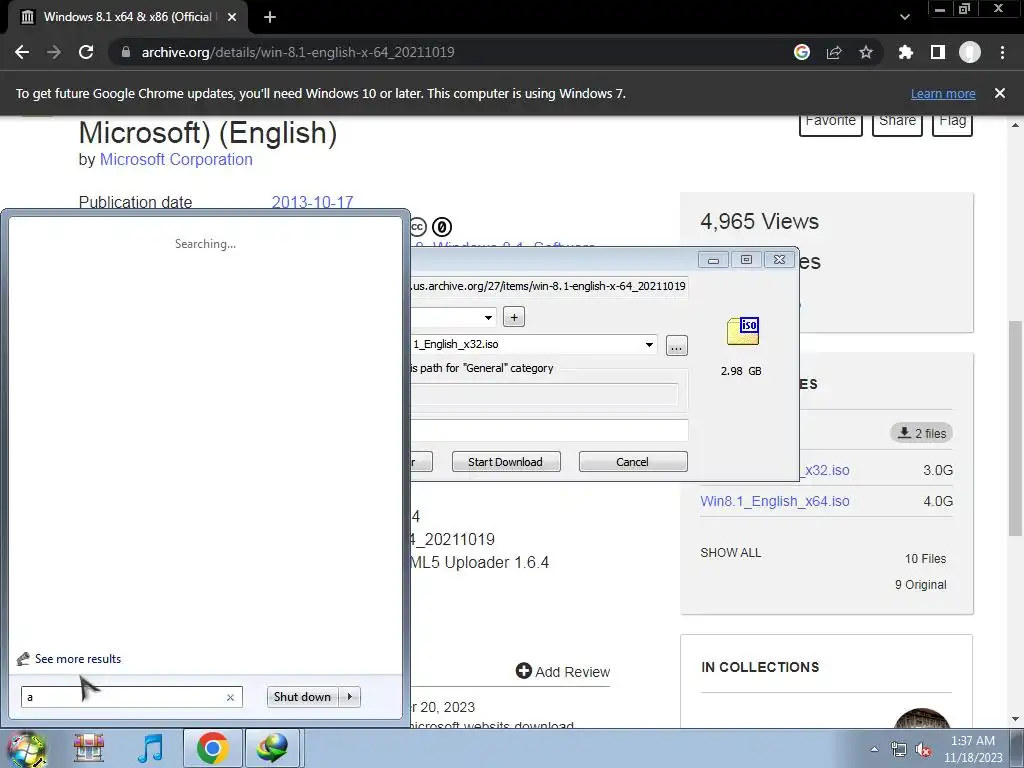Click the Favorite button
The image size is (1024, 768).
[831, 123]
